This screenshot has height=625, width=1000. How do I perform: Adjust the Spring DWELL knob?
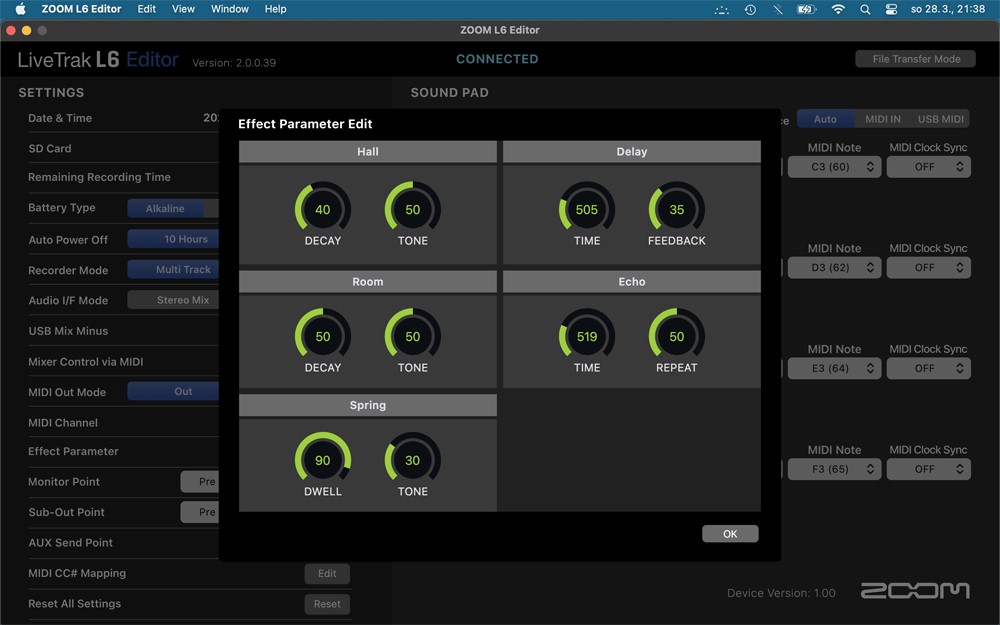point(322,461)
